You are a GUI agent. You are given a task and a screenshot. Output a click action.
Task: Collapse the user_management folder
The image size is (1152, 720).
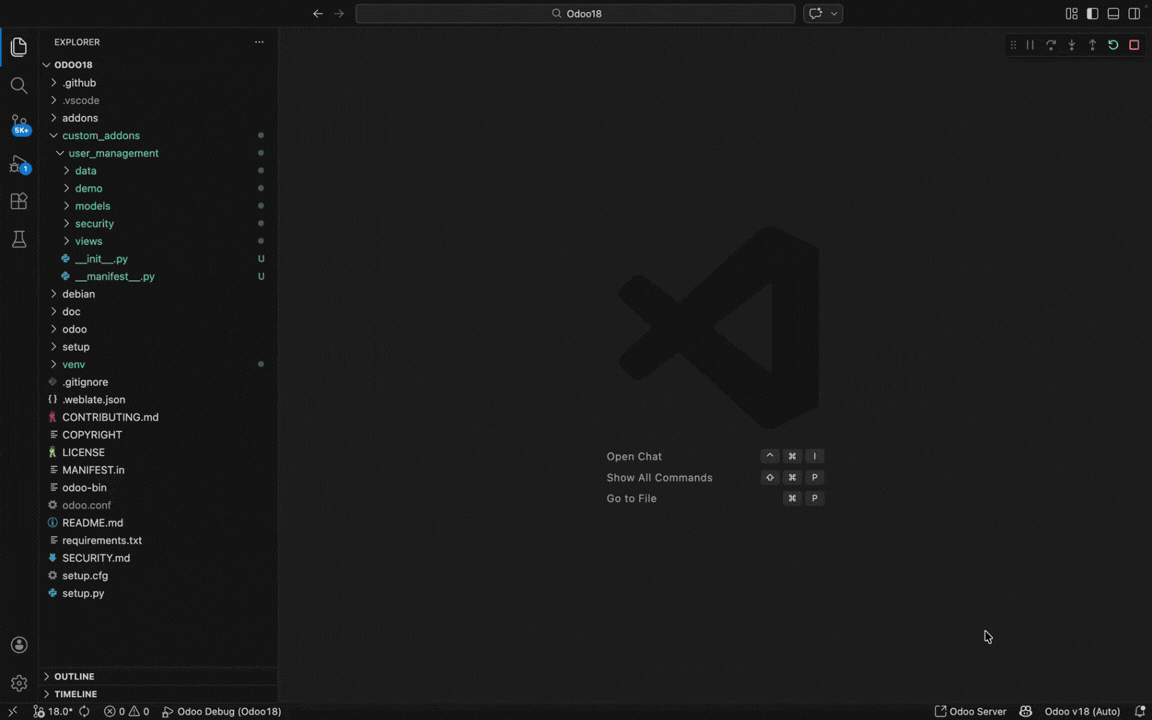coord(158,154)
